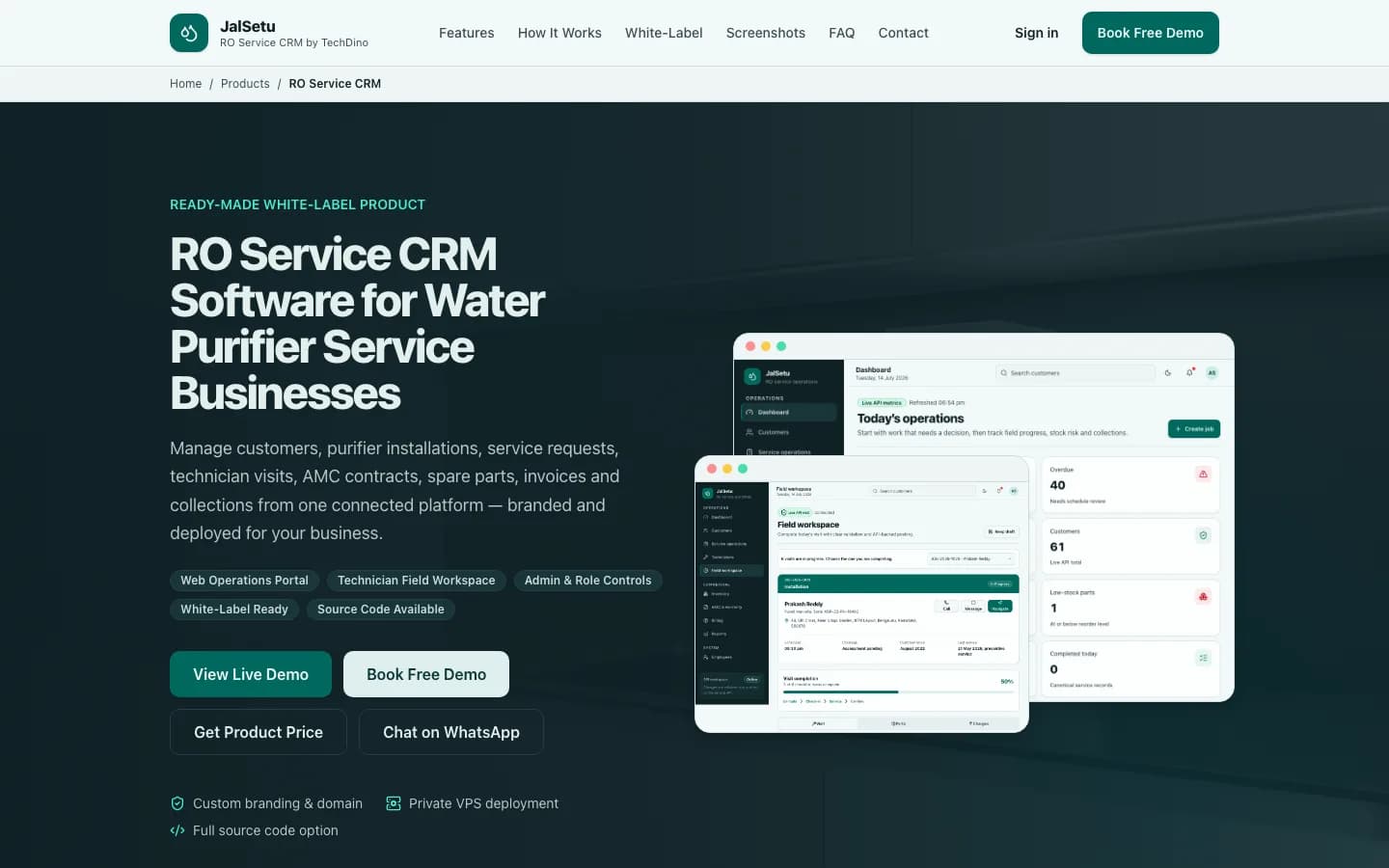Screen dimensions: 1389x868
Task: Click the Call button on the Prakash Reddy card
Action: point(946,606)
